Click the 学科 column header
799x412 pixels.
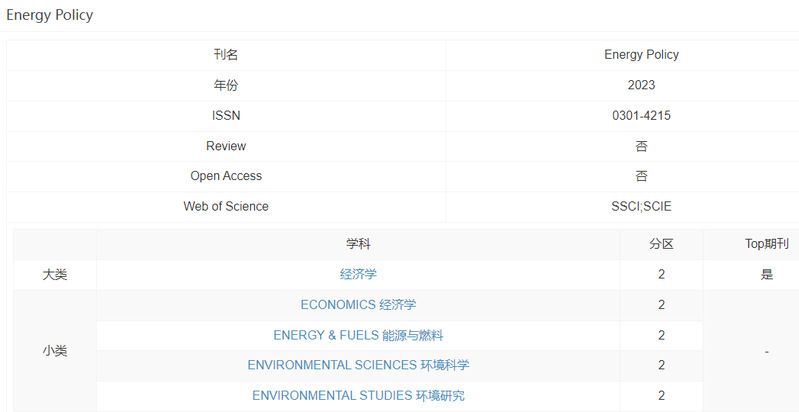[x=358, y=244]
